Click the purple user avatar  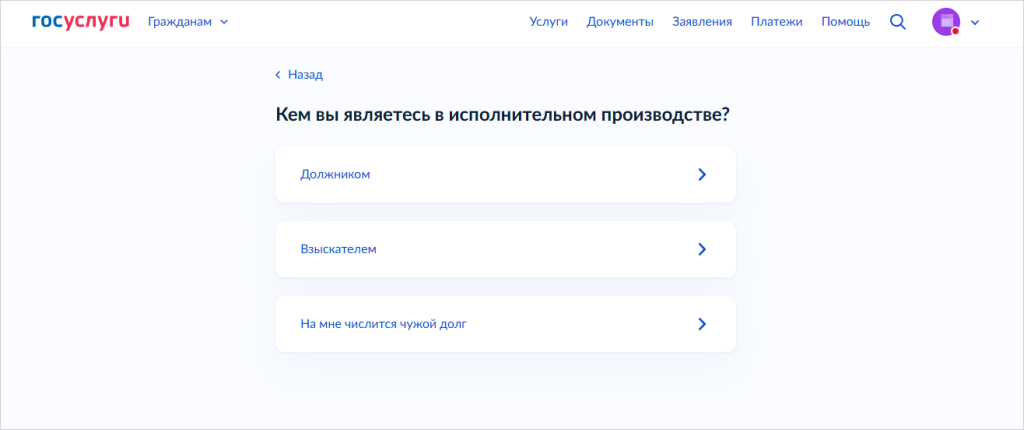[945, 22]
